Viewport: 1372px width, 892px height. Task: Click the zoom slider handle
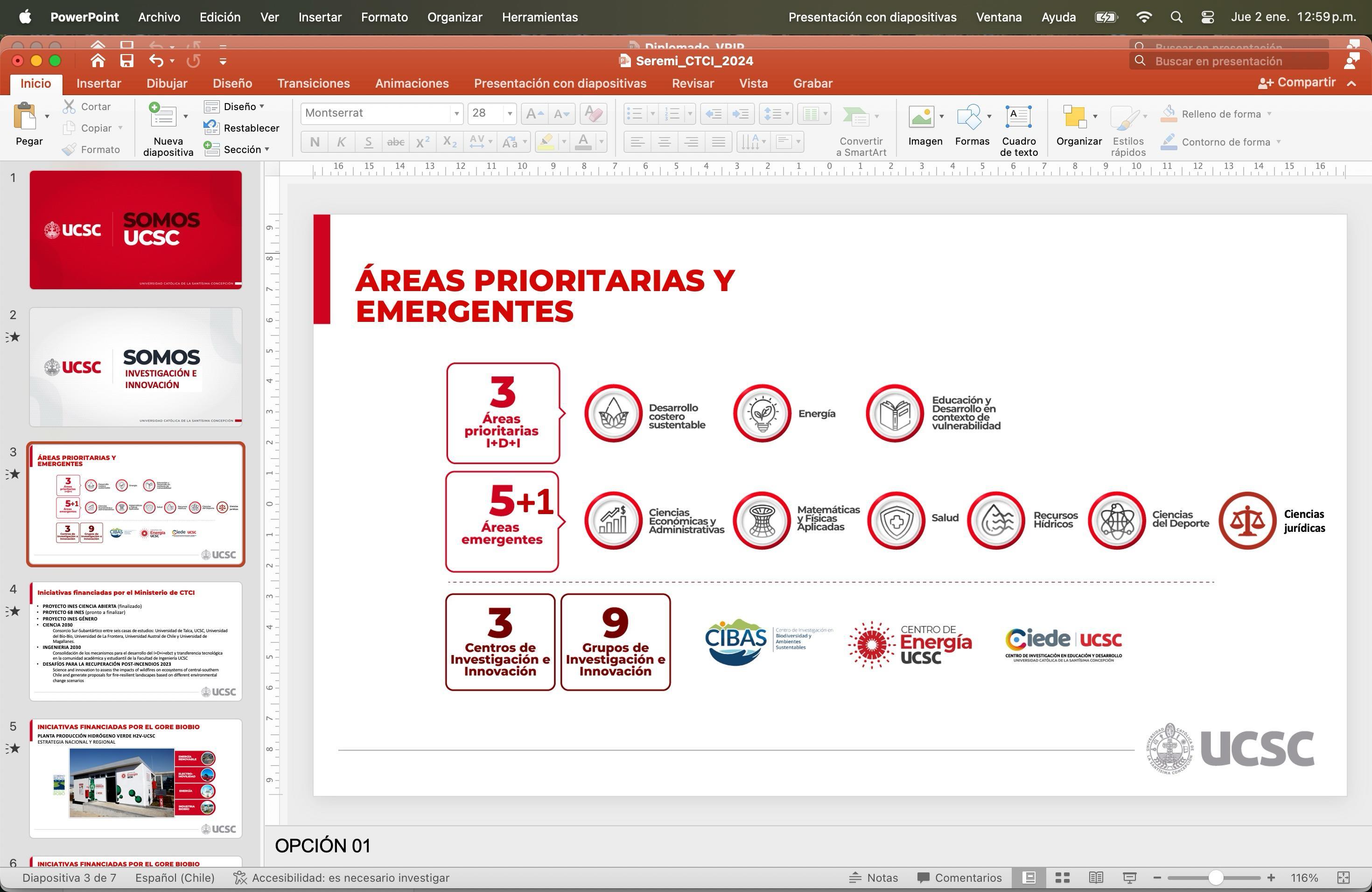(1216, 878)
